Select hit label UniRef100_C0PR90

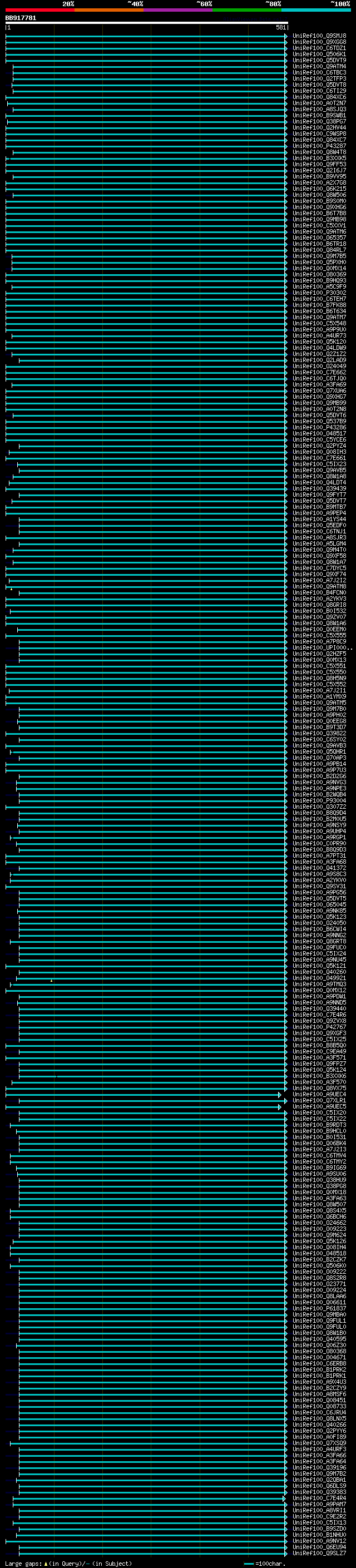pos(319,844)
